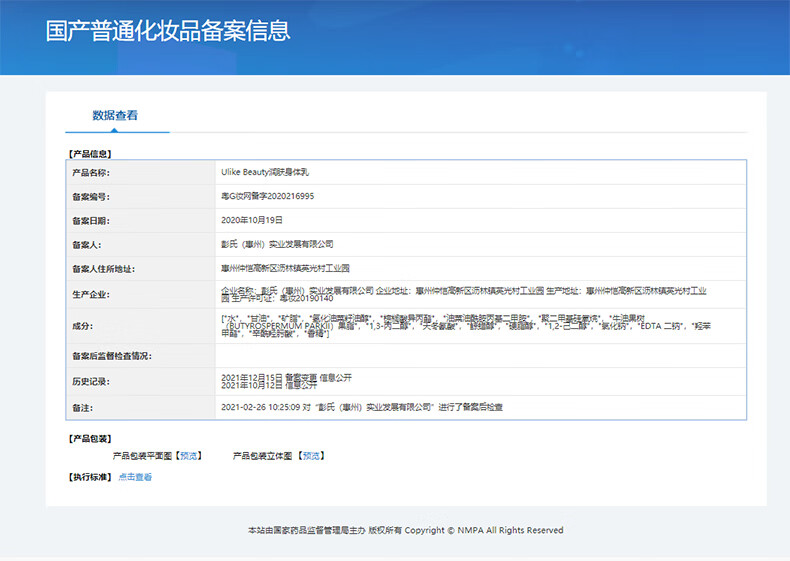
Task: Click the page title 国产普通化妆品备案信息
Action: coord(168,30)
